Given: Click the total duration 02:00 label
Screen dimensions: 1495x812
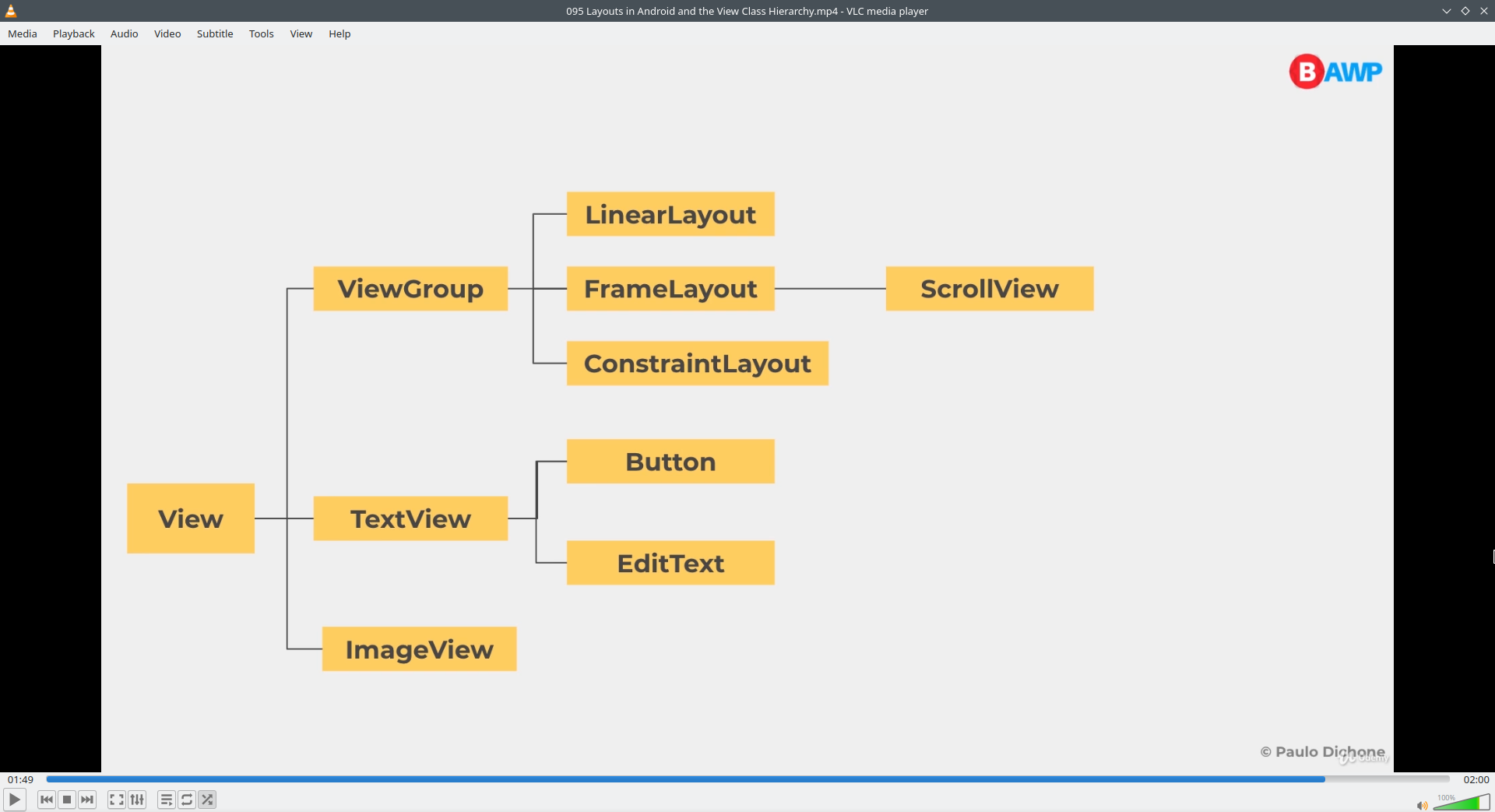Looking at the screenshot, I should pyautogui.click(x=1476, y=779).
